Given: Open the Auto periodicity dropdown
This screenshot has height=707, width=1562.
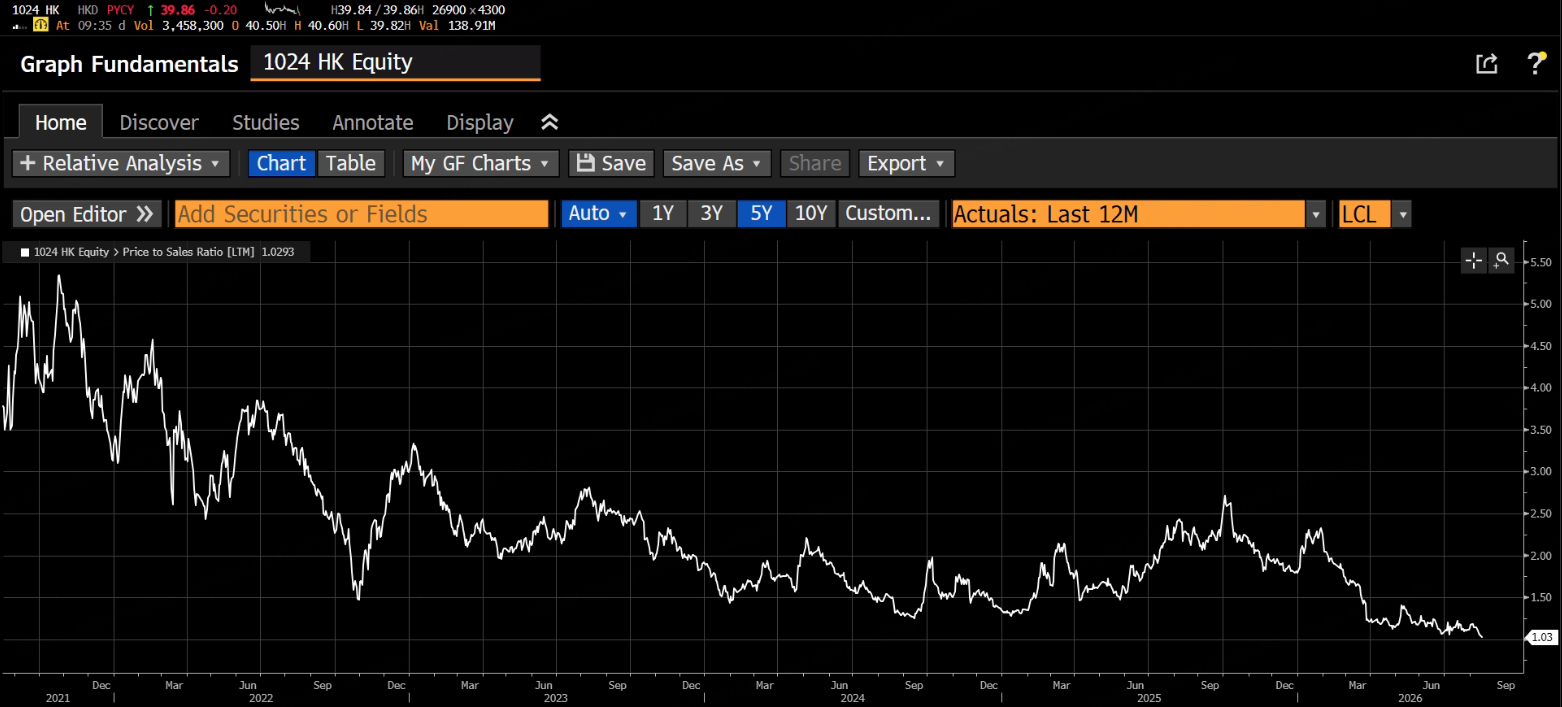Looking at the screenshot, I should tap(599, 214).
